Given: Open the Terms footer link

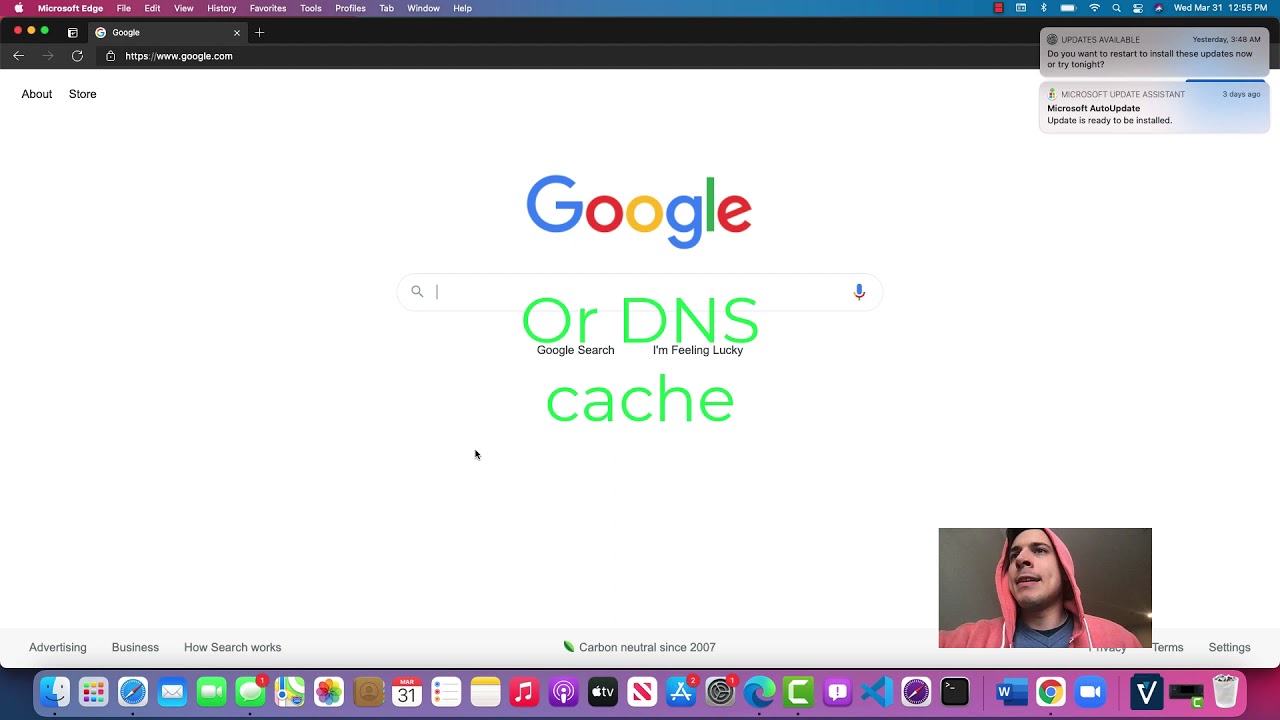Looking at the screenshot, I should (1168, 647).
